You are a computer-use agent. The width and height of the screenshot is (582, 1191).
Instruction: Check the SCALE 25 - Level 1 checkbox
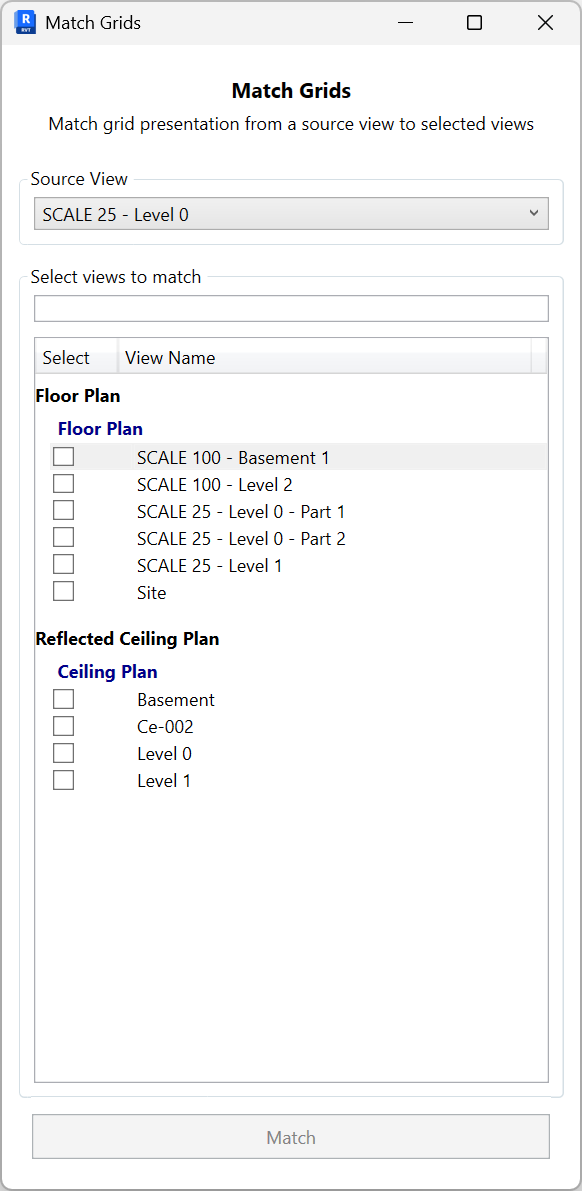click(x=63, y=563)
